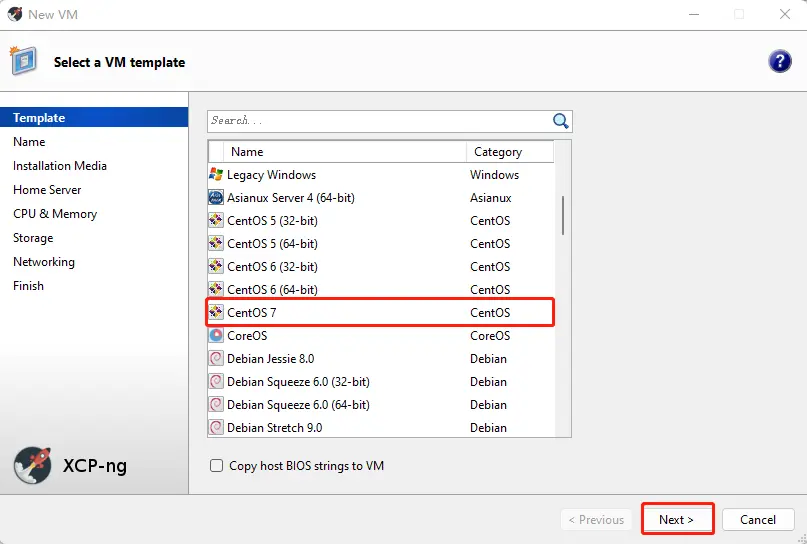Open the Installation Media step
This screenshot has height=544, width=807.
[x=60, y=166]
